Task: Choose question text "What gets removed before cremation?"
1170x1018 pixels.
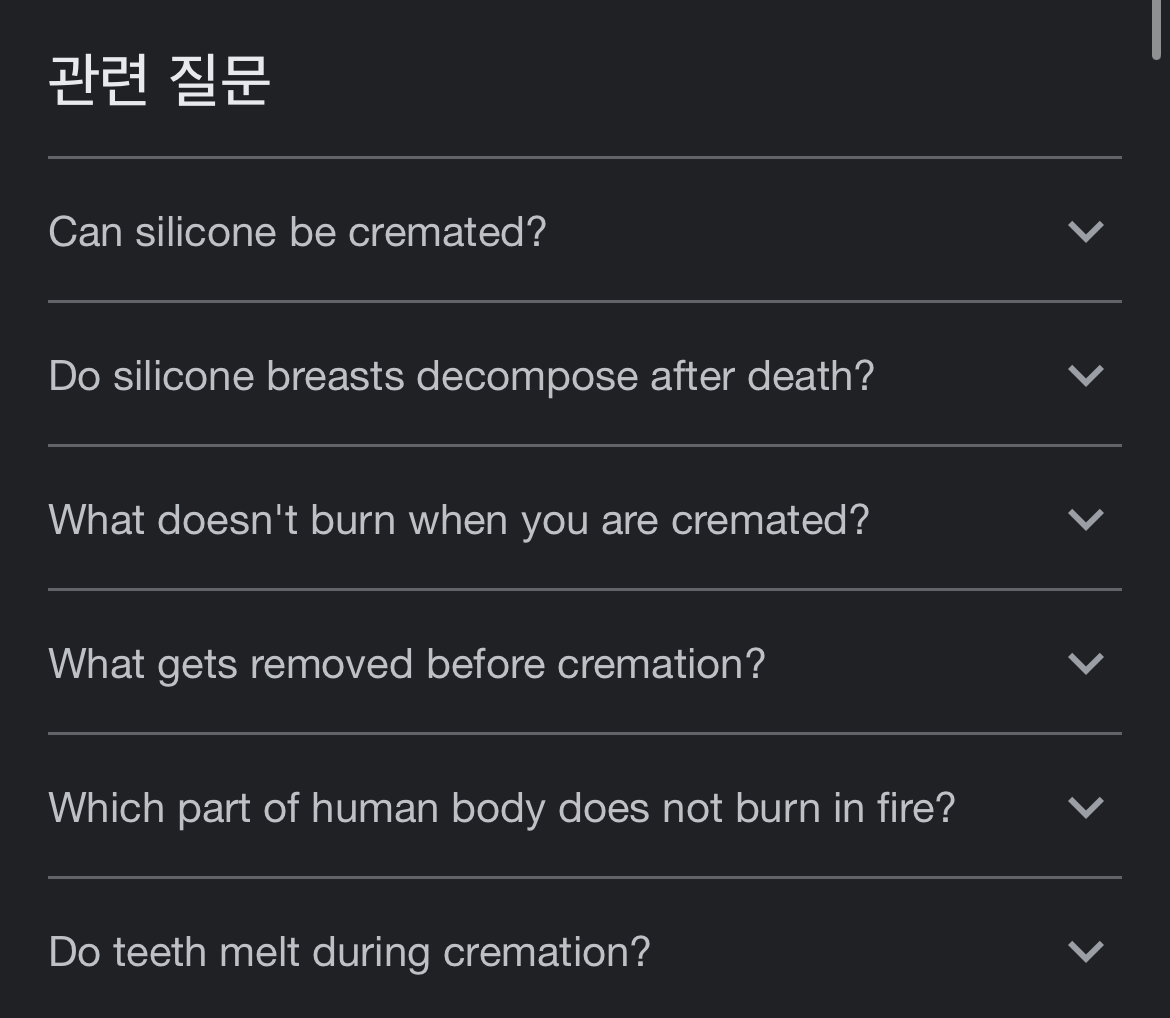Action: coord(407,664)
